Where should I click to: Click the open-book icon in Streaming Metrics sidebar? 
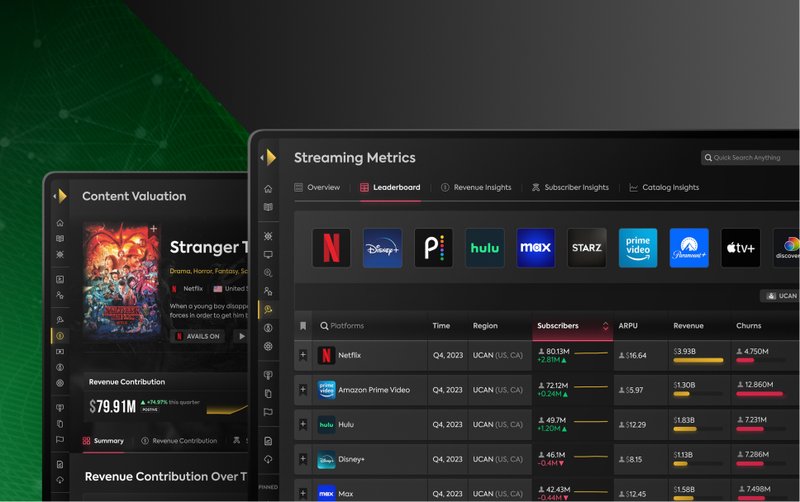[x=268, y=207]
